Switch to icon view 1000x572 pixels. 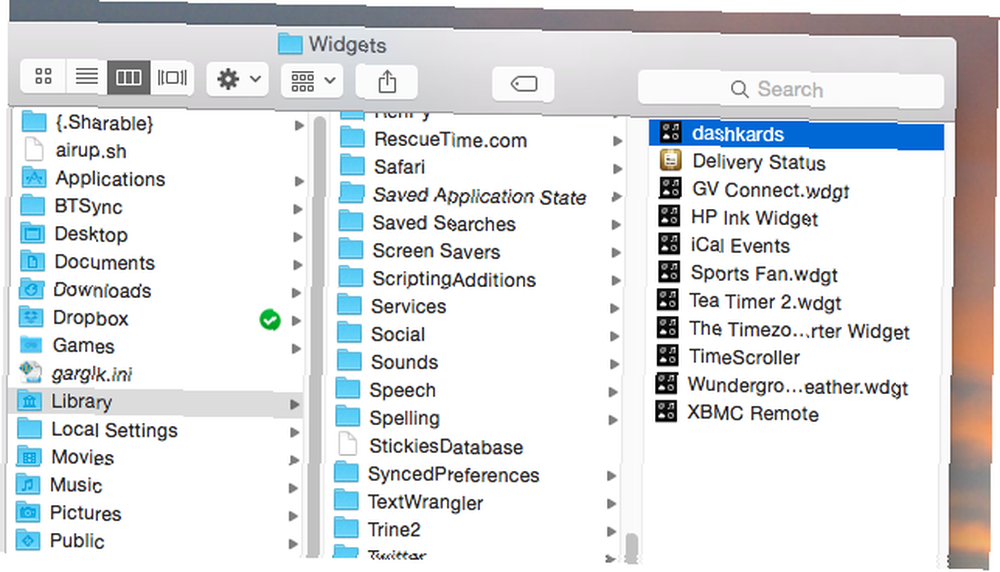(x=43, y=77)
